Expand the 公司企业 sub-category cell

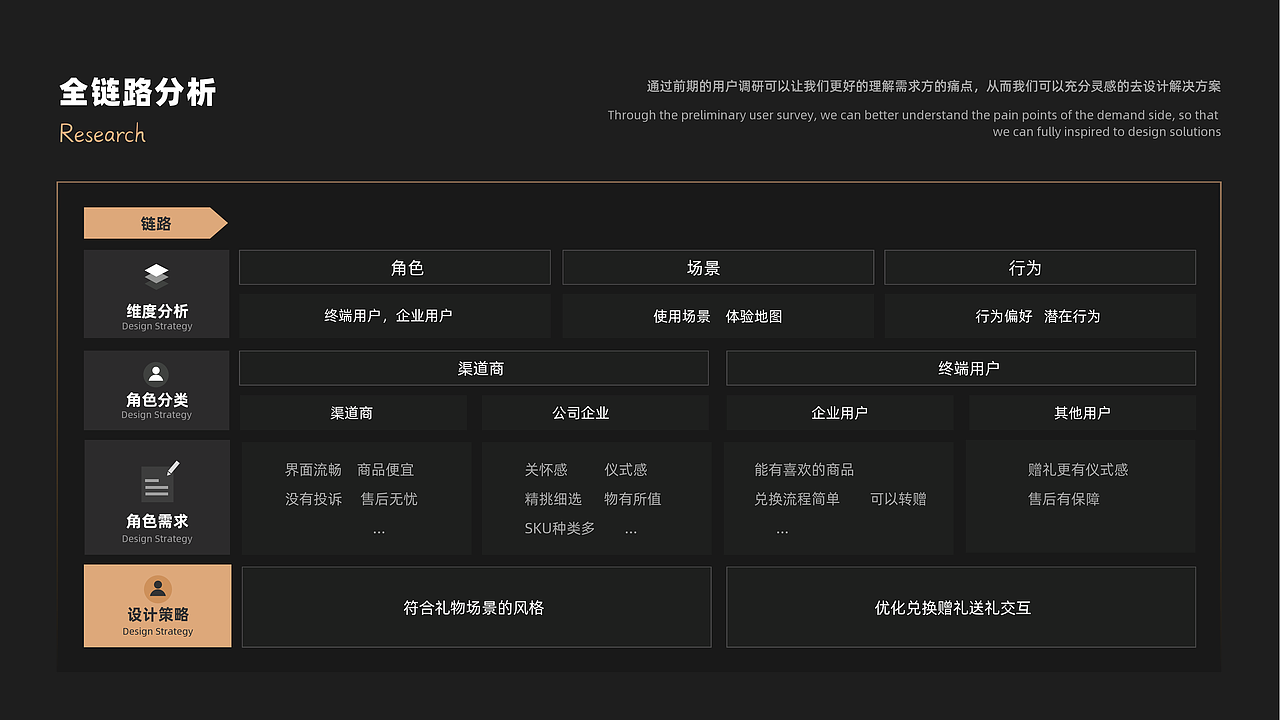595,412
